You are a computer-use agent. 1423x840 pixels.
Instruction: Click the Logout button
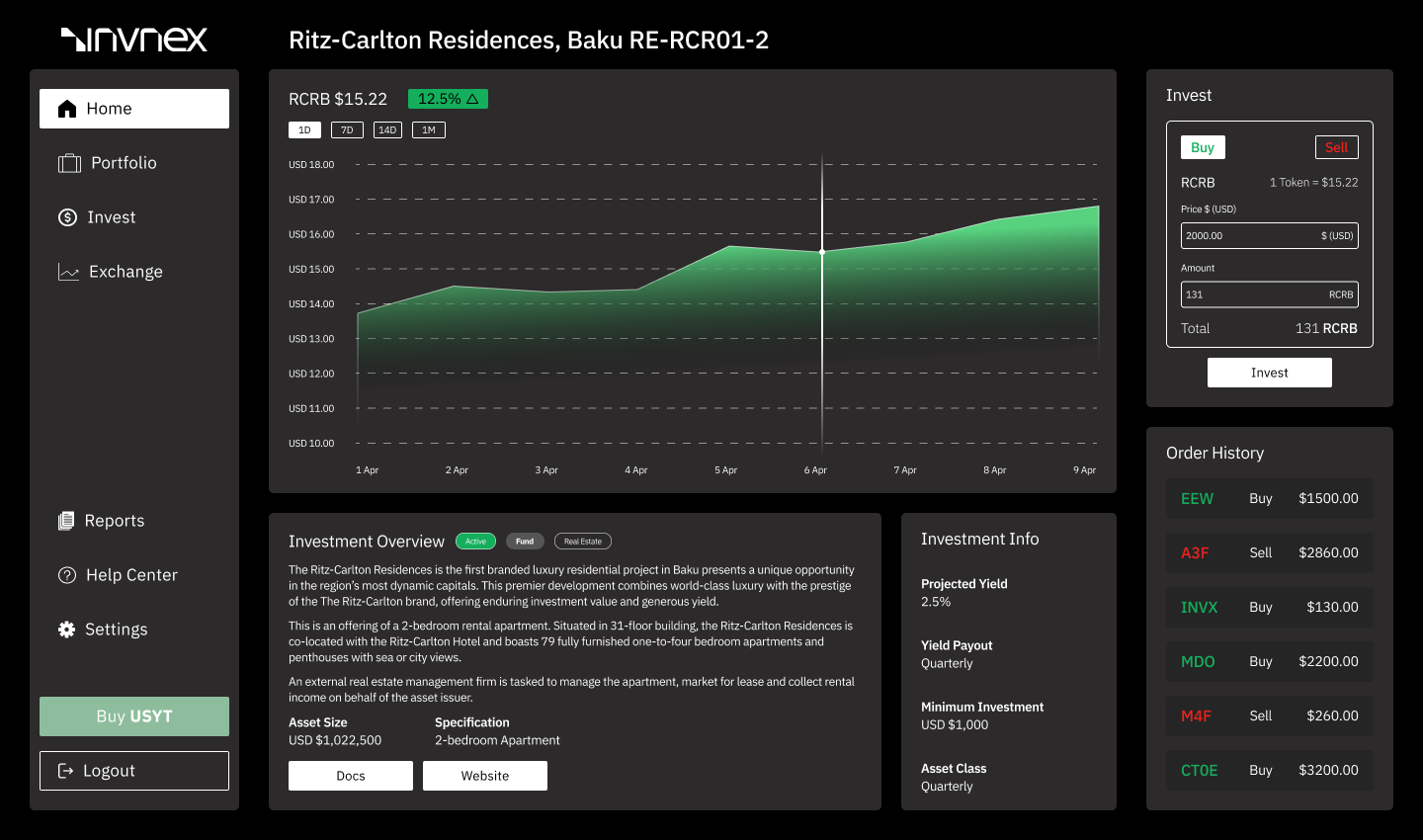134,771
